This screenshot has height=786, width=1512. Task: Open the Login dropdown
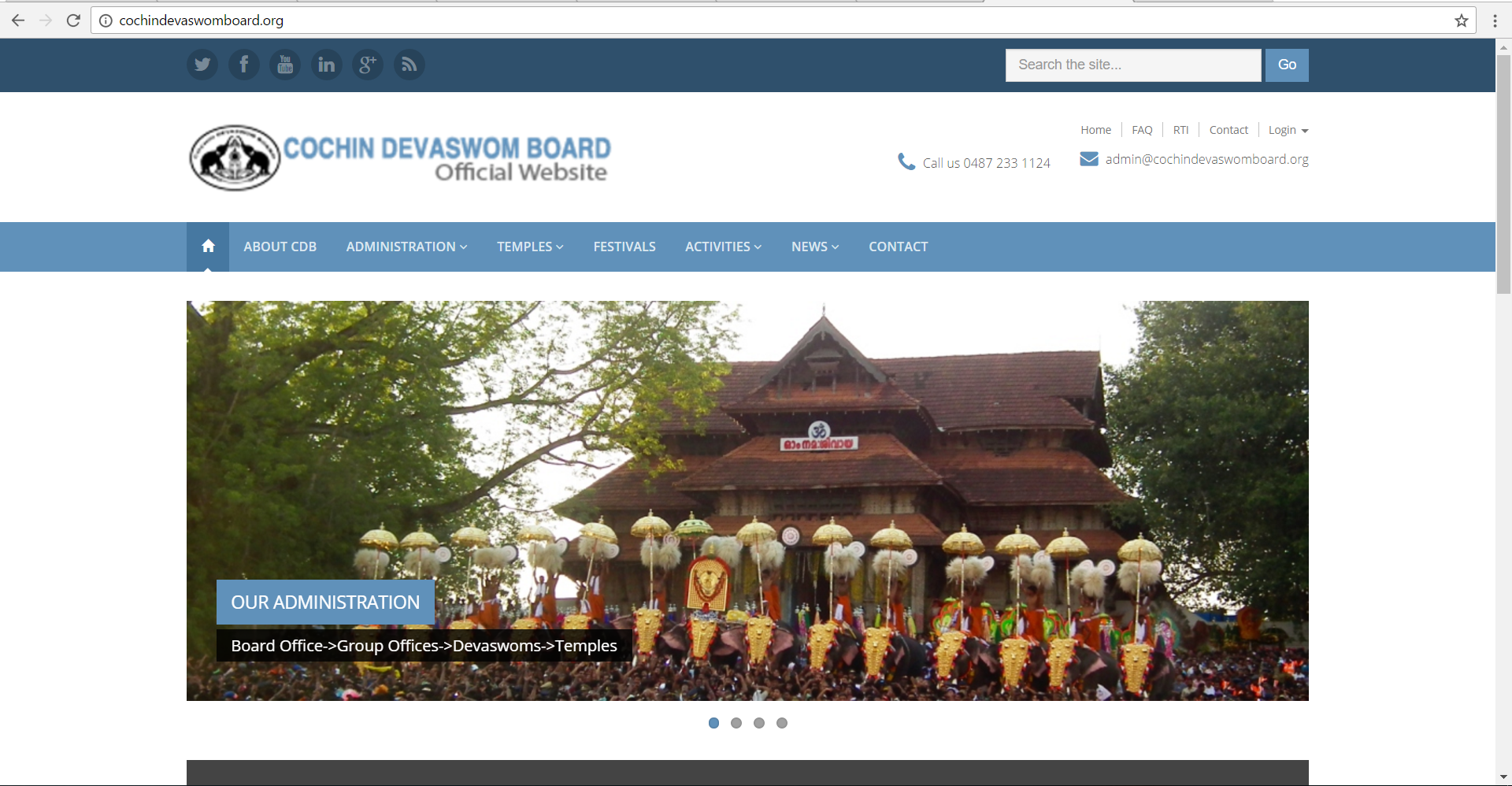pyautogui.click(x=1288, y=130)
